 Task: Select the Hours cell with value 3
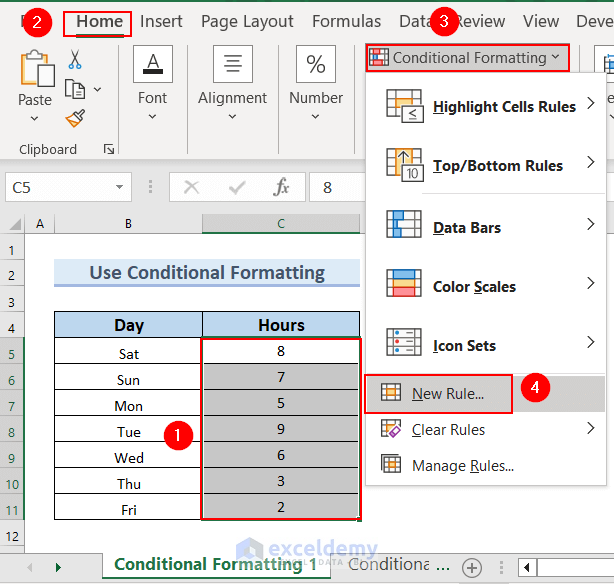pos(281,481)
